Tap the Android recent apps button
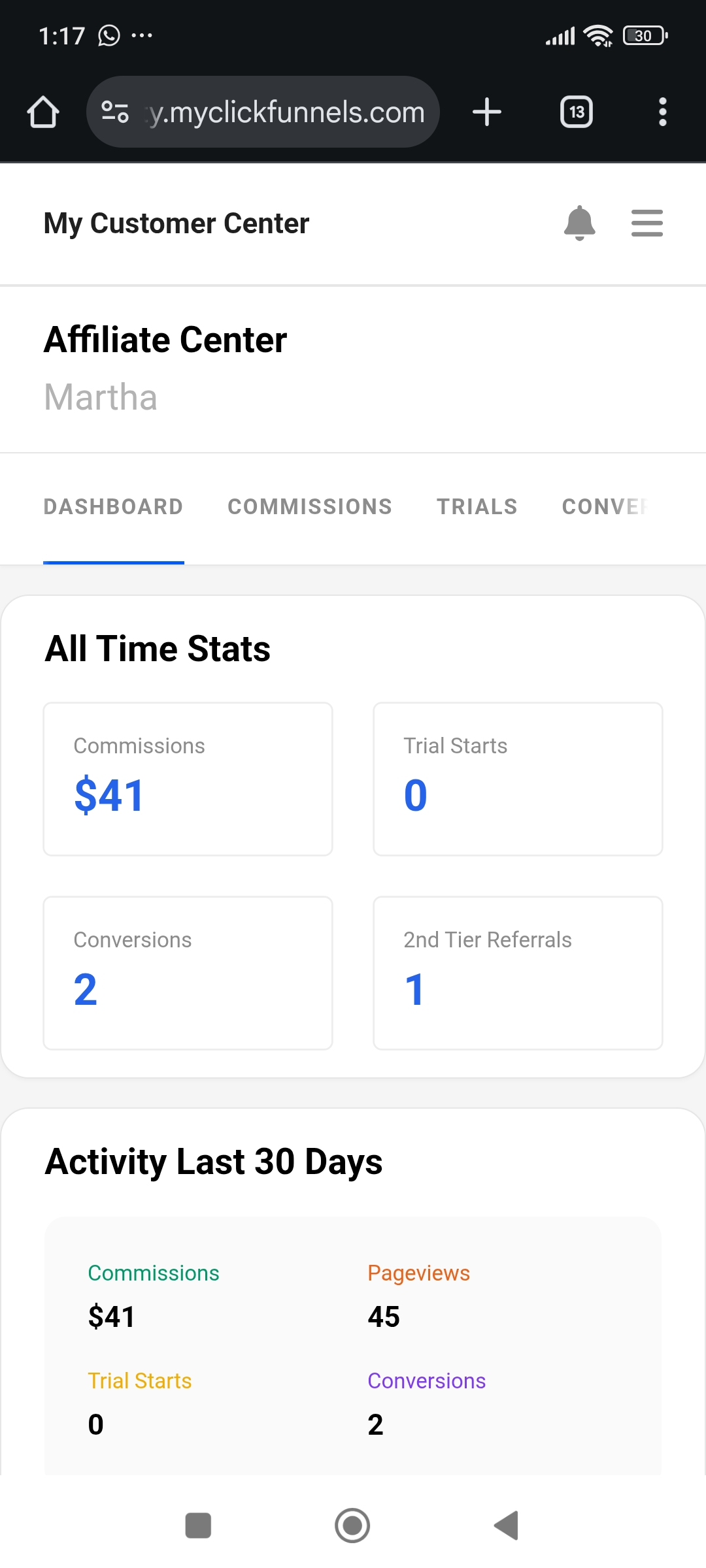This screenshot has width=706, height=1568. (x=198, y=1526)
